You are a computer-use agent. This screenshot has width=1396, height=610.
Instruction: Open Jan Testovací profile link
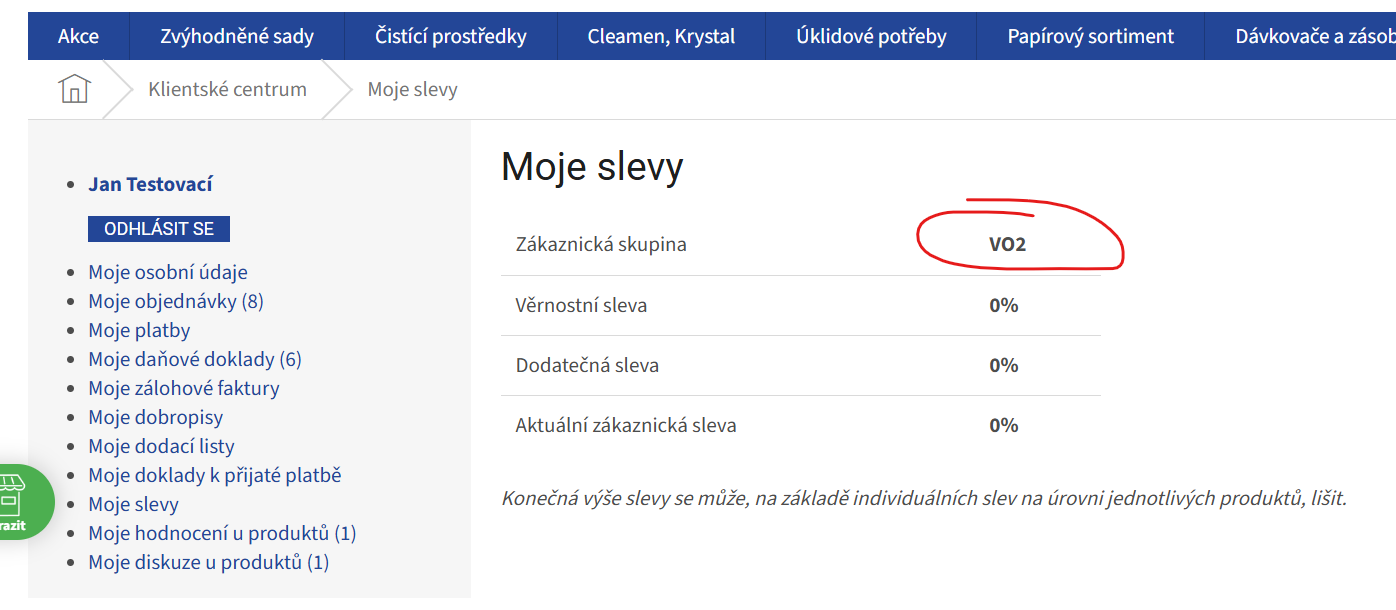[x=150, y=184]
